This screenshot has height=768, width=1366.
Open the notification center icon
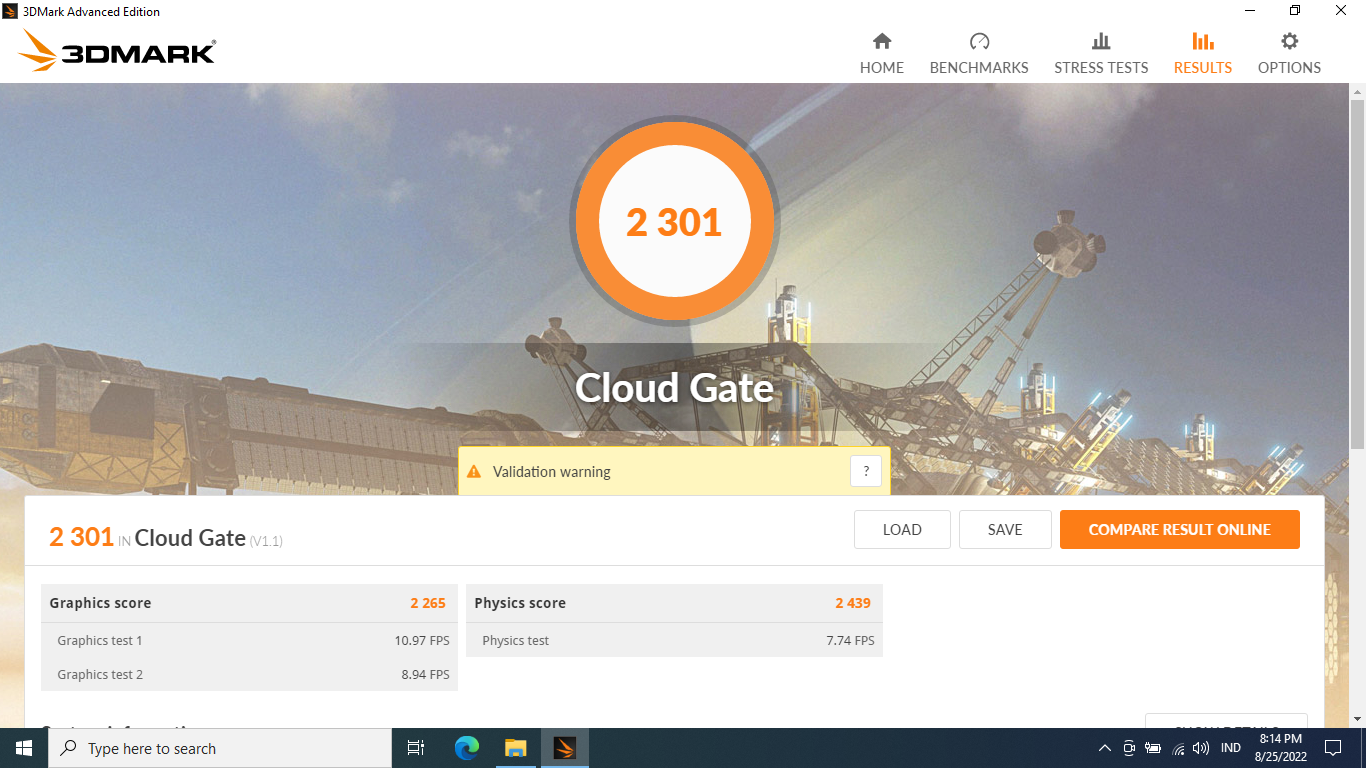pyautogui.click(x=1332, y=748)
